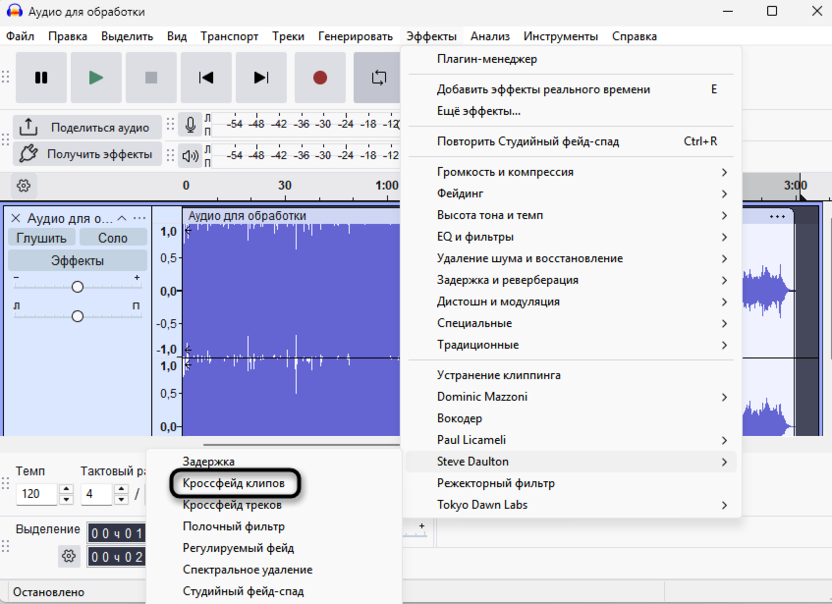Click the track Эффекты button
Screen dimensions: 832x604
(x=77, y=261)
